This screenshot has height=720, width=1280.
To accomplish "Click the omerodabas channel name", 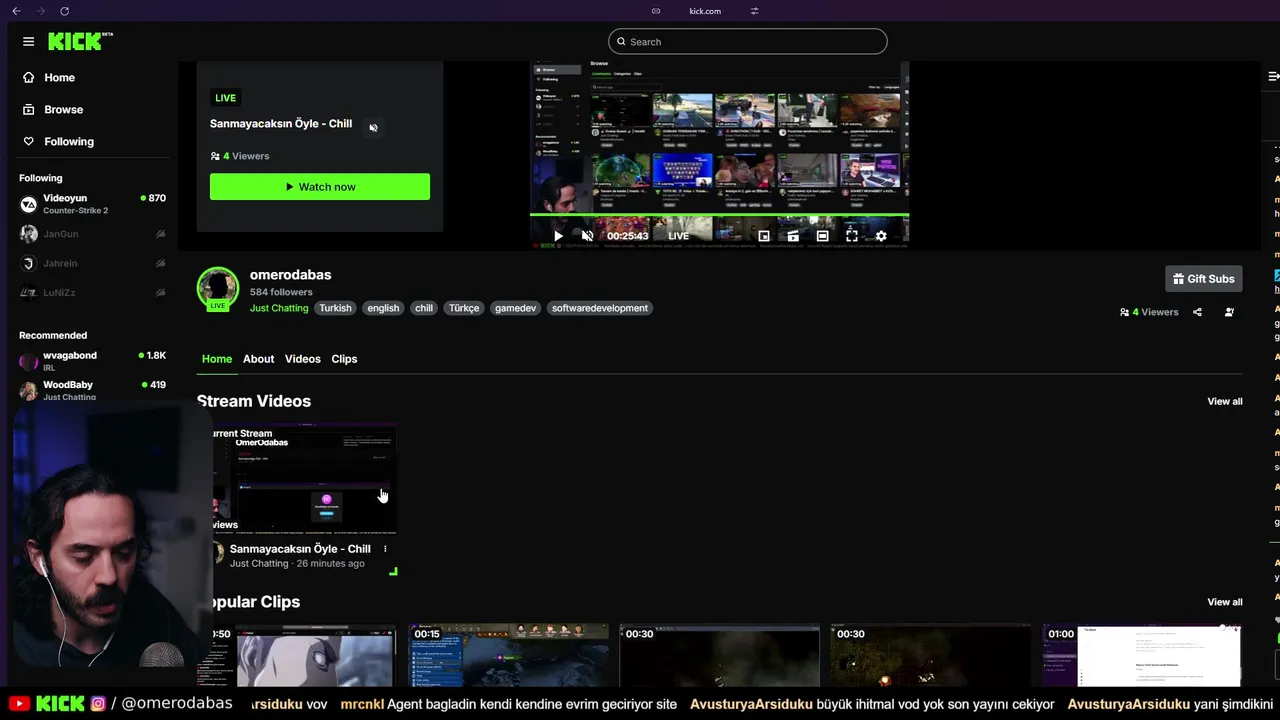I will [x=290, y=275].
